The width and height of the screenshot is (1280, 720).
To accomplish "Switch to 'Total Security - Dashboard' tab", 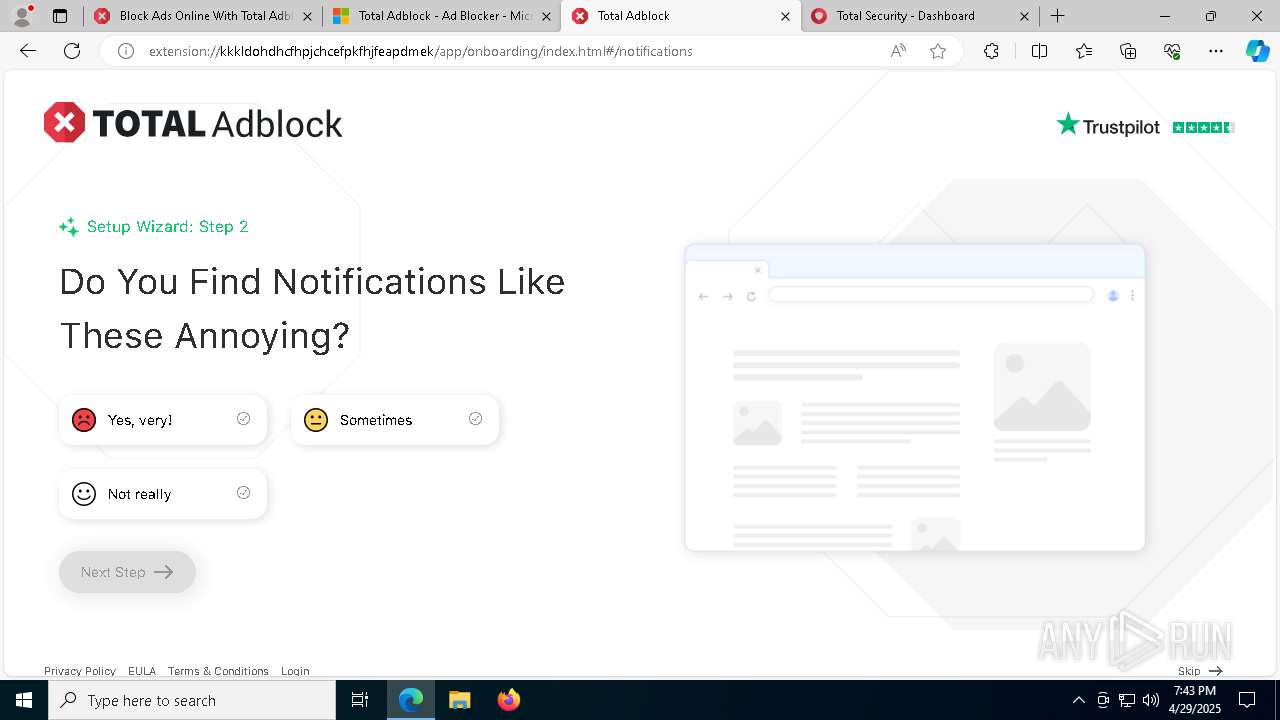I will (x=920, y=16).
